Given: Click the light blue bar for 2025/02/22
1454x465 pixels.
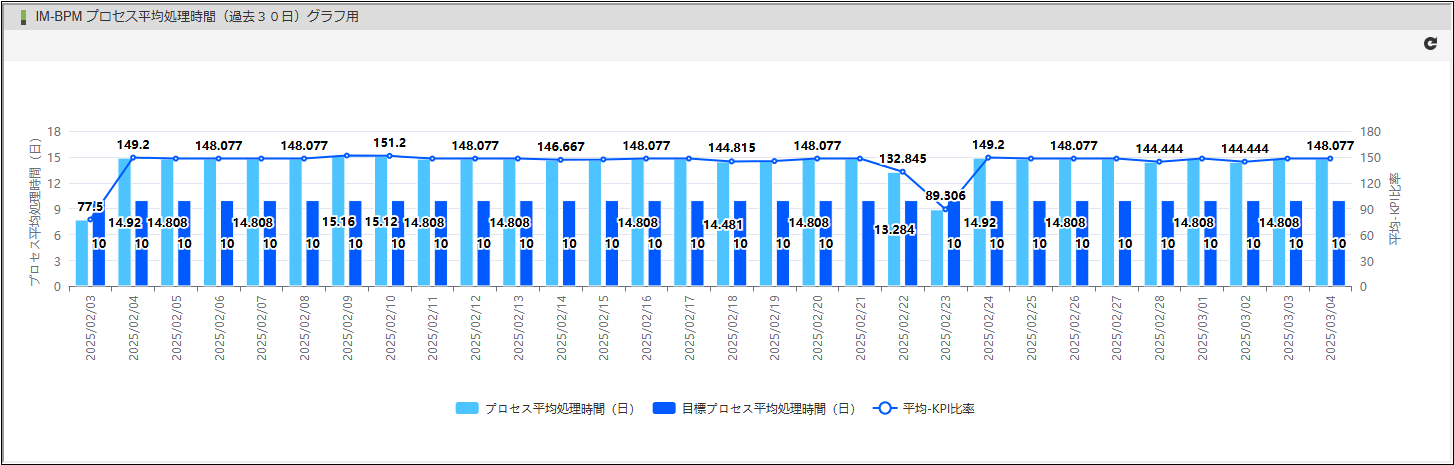Looking at the screenshot, I should 894,230.
